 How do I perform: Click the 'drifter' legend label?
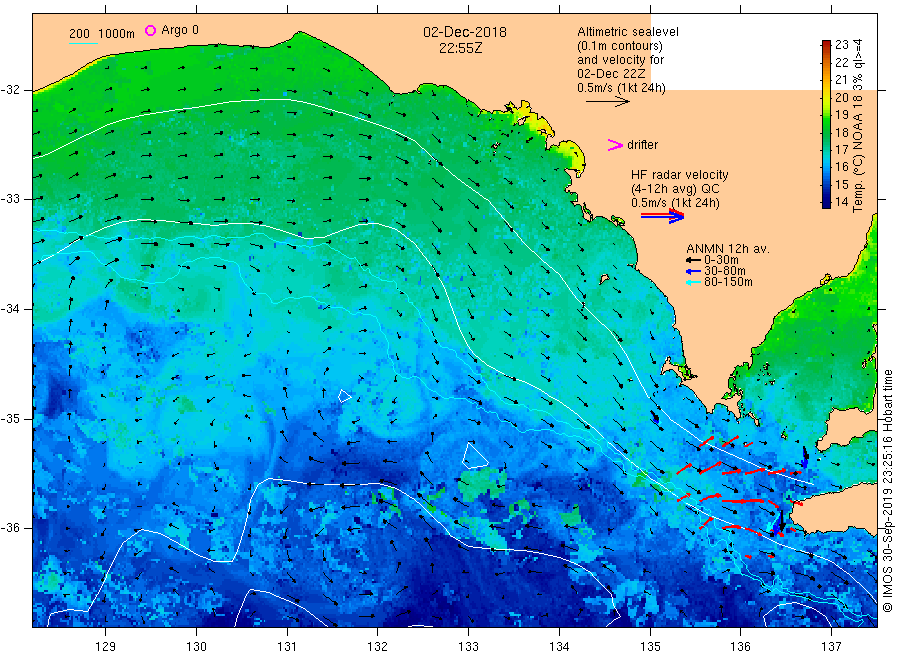tap(642, 145)
